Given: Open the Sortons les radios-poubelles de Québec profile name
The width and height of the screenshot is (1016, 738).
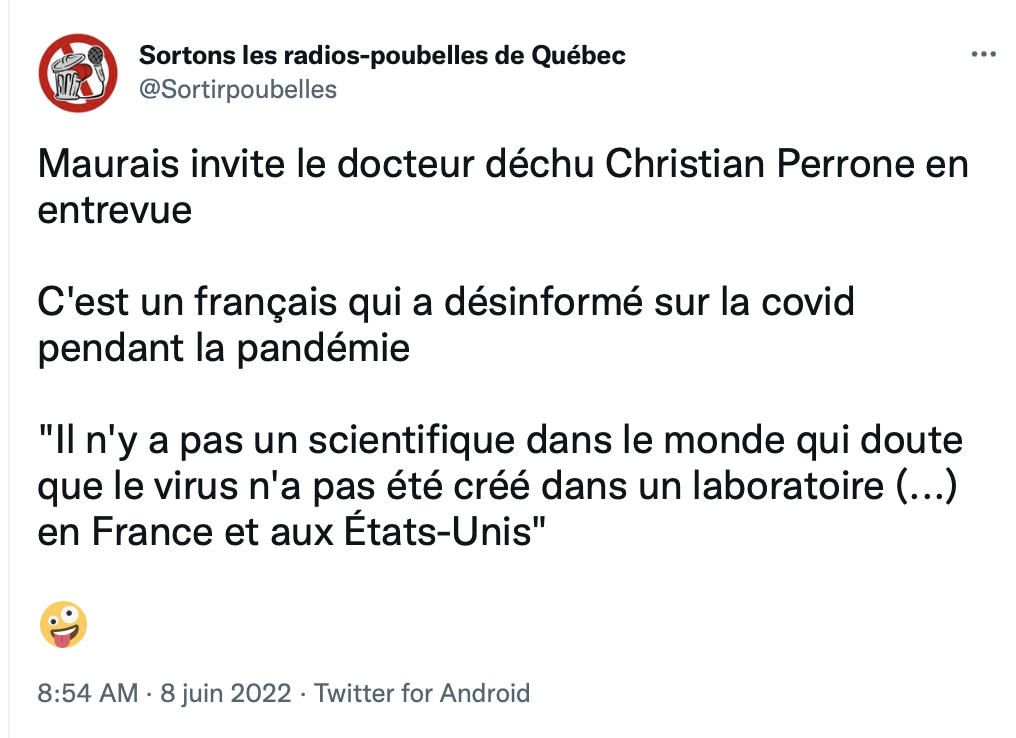Looking at the screenshot, I should click(382, 56).
